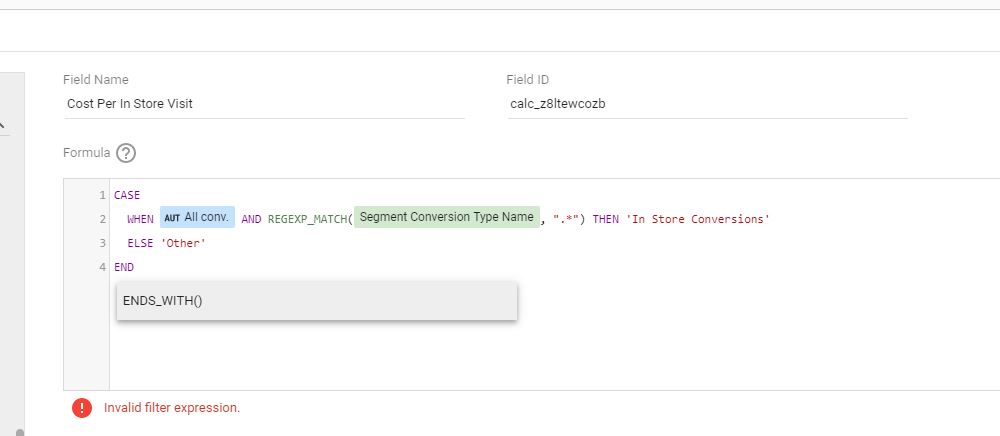Click the All conv. metric chip
This screenshot has width=1000, height=436.
pos(206,217)
